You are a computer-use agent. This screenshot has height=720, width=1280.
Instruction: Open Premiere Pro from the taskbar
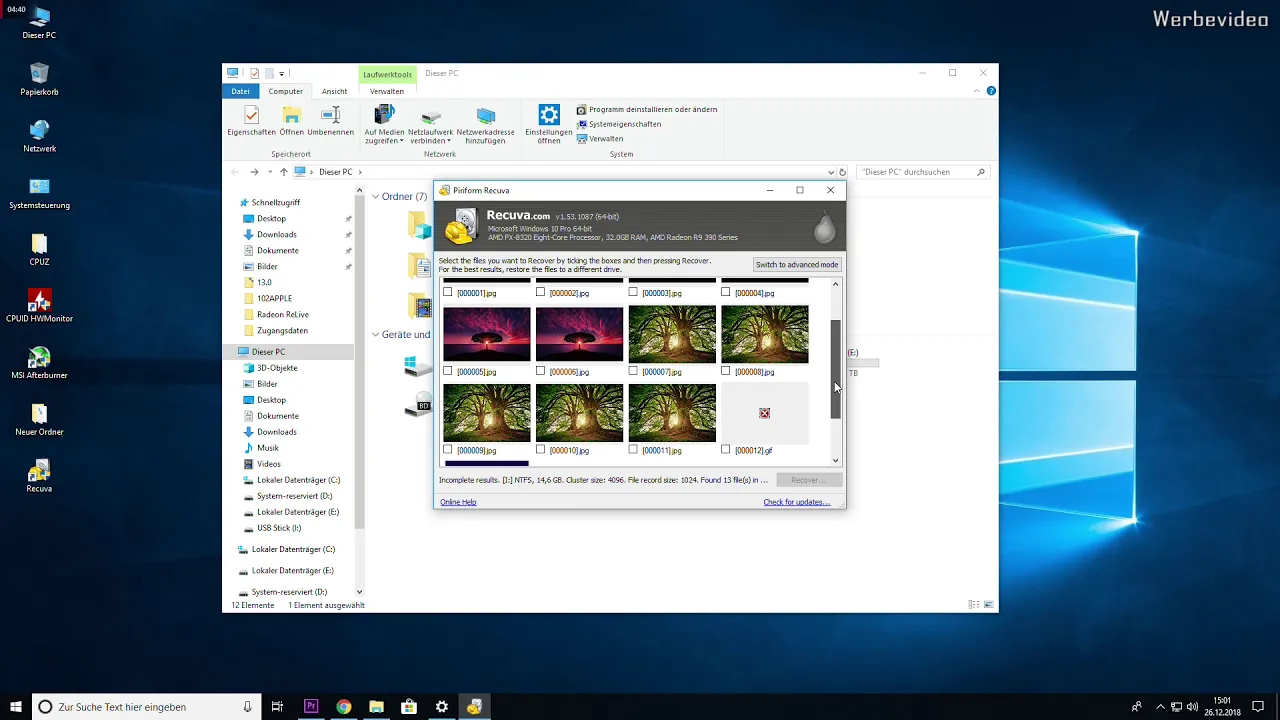(311, 706)
